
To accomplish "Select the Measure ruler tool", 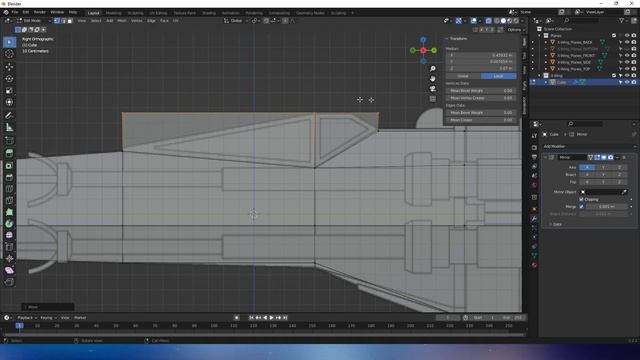I will click(x=9, y=127).
